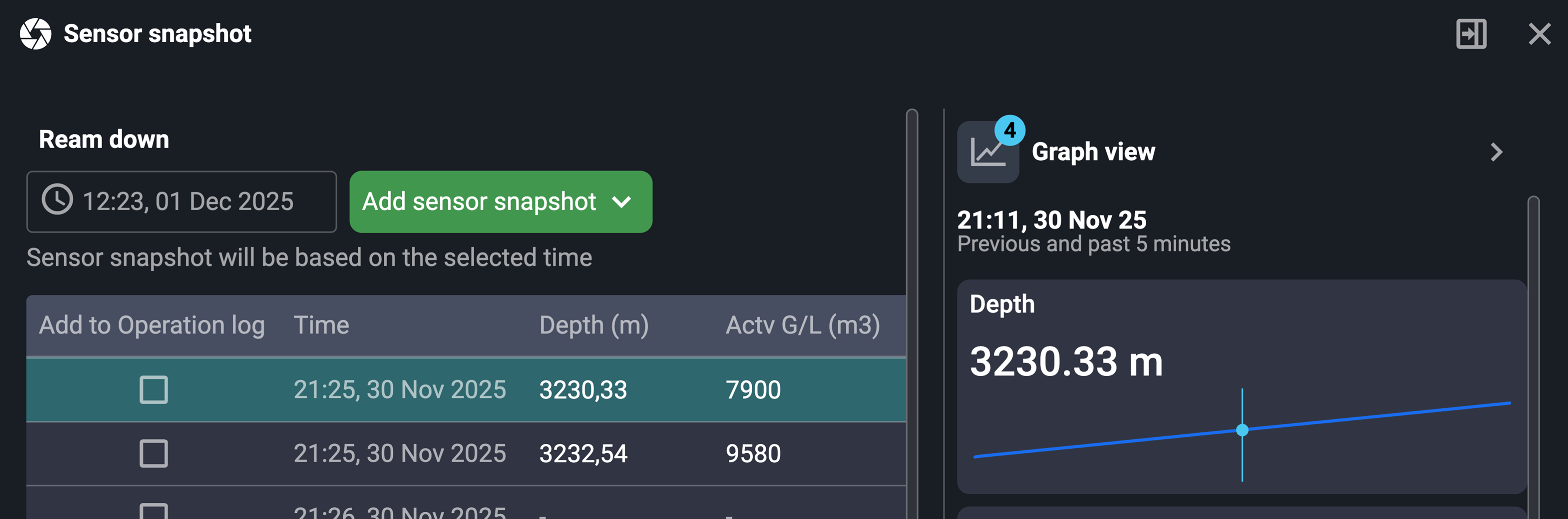
Task: Click the Add to Operation log column header
Action: point(152,325)
